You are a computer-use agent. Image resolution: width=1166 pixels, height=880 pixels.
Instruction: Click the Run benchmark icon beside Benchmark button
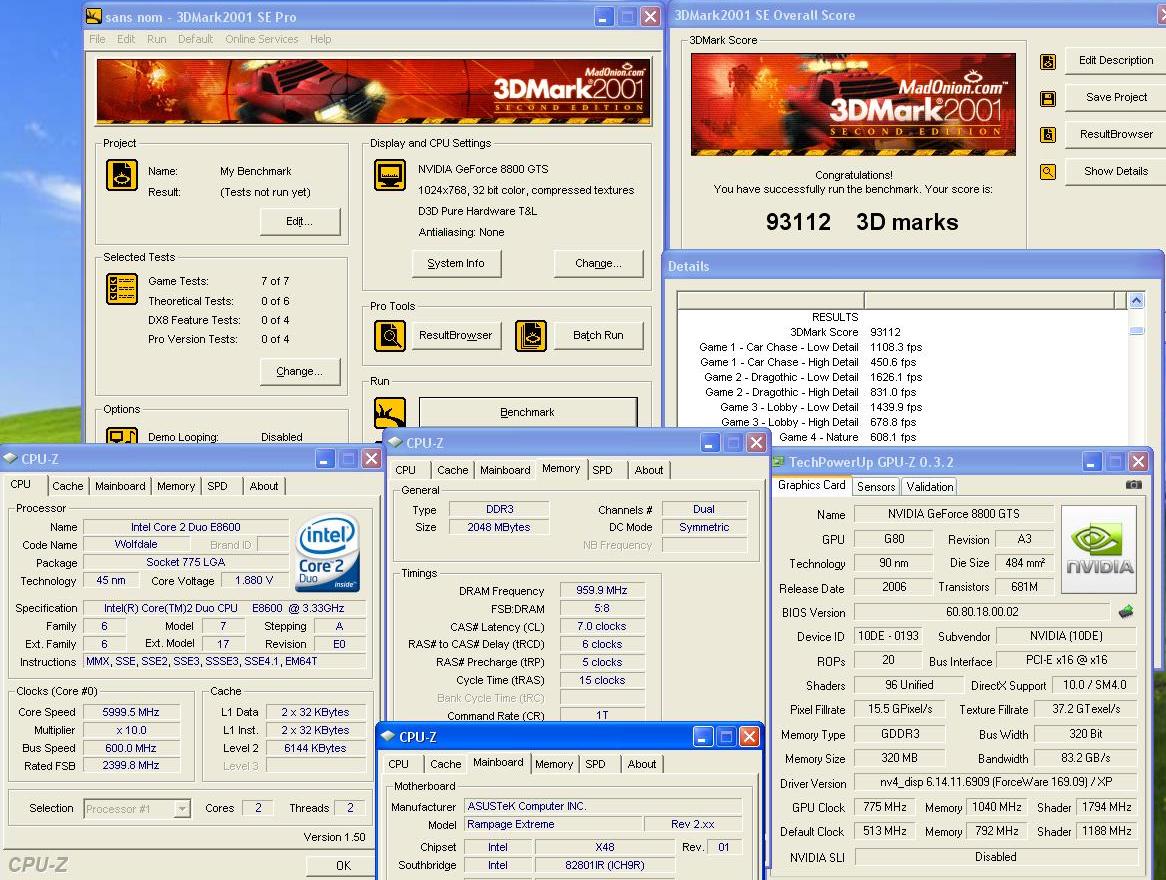(x=390, y=411)
